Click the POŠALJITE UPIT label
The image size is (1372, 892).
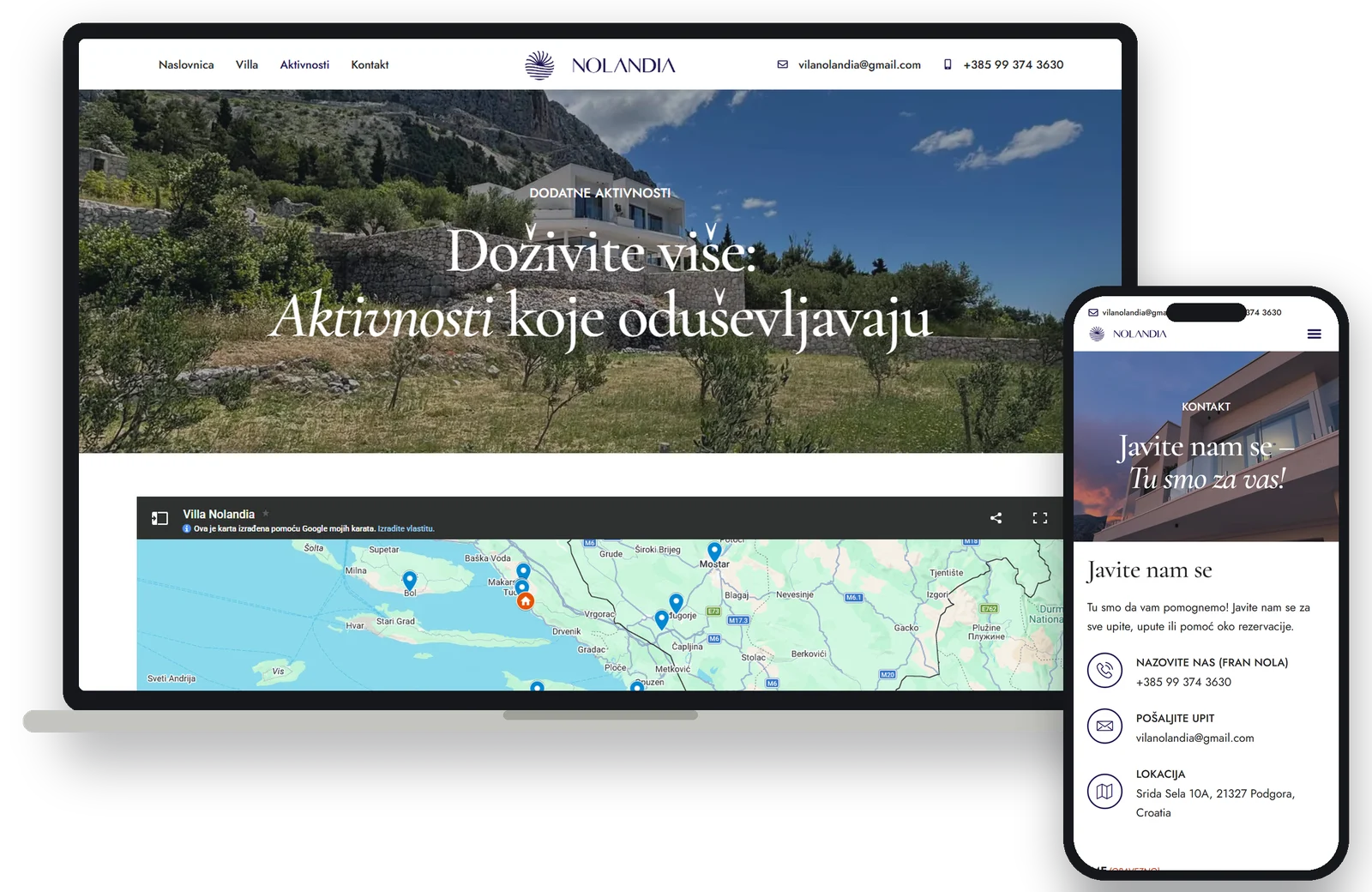(1175, 718)
